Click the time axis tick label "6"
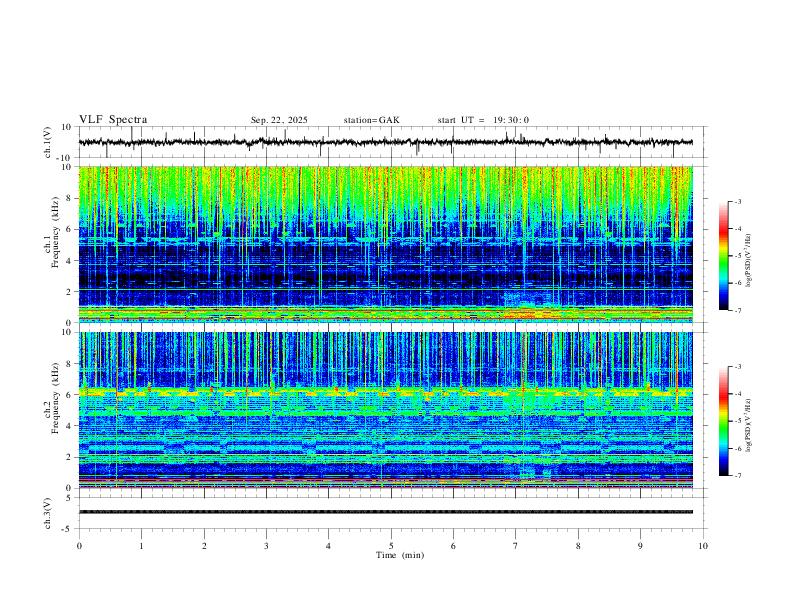 click(x=454, y=546)
